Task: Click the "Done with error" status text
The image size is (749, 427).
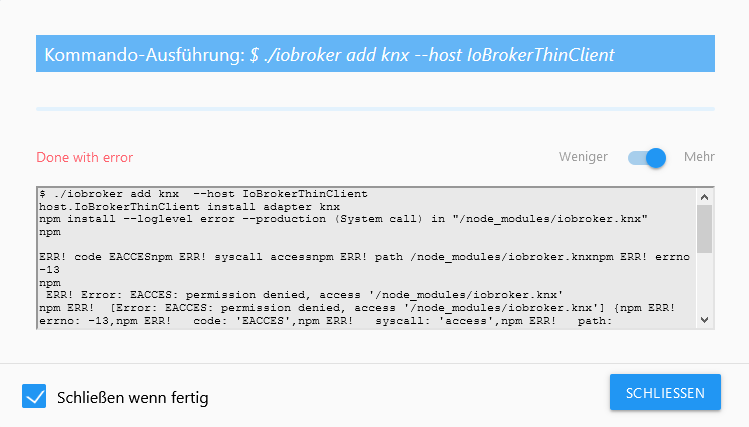Action: point(84,157)
